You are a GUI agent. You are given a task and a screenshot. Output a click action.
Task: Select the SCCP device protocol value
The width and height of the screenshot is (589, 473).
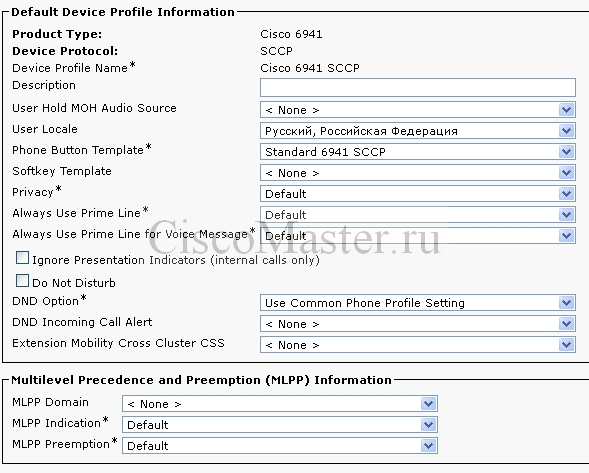[276, 51]
